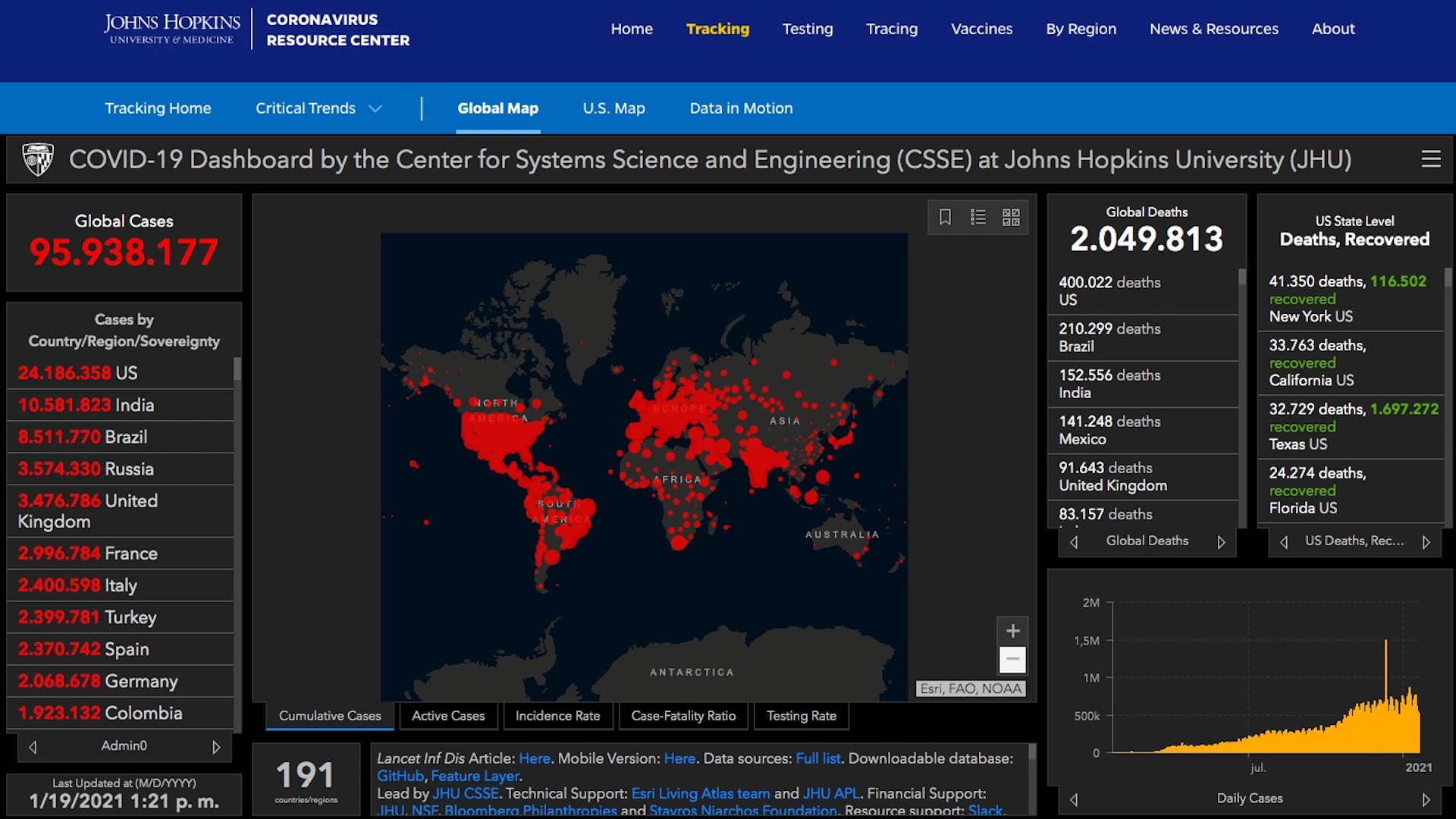Zoom in on the map
Screen dimensions: 1456x819
click(x=1012, y=631)
